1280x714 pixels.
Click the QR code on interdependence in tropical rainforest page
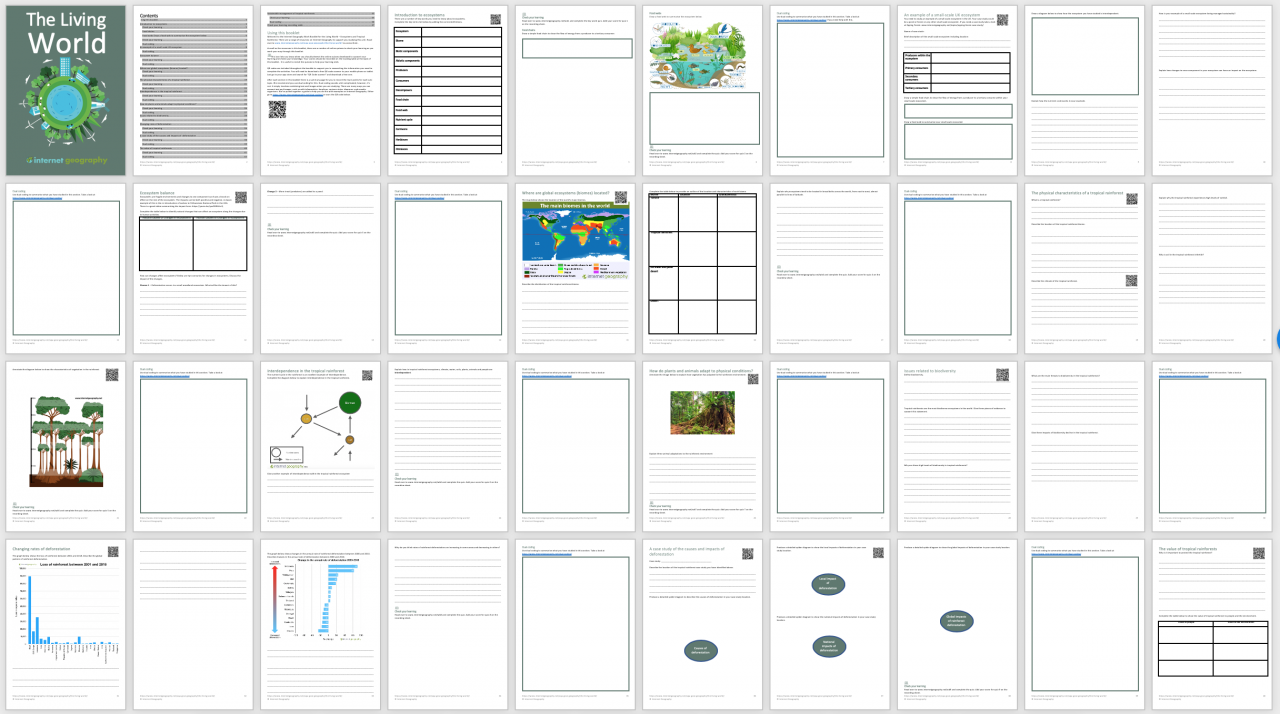click(367, 375)
